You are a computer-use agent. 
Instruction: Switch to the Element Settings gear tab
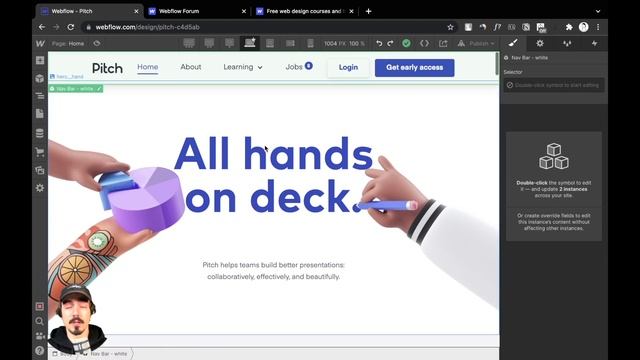tap(540, 43)
